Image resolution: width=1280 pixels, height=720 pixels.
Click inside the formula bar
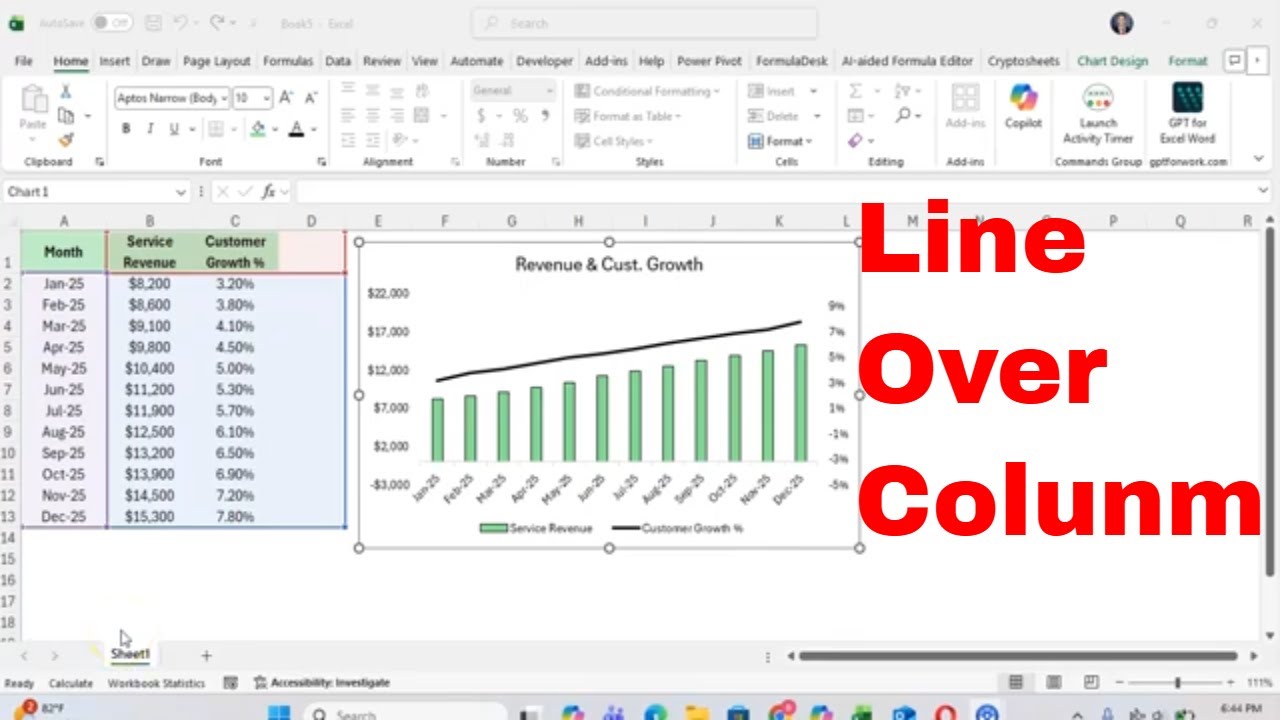point(776,192)
